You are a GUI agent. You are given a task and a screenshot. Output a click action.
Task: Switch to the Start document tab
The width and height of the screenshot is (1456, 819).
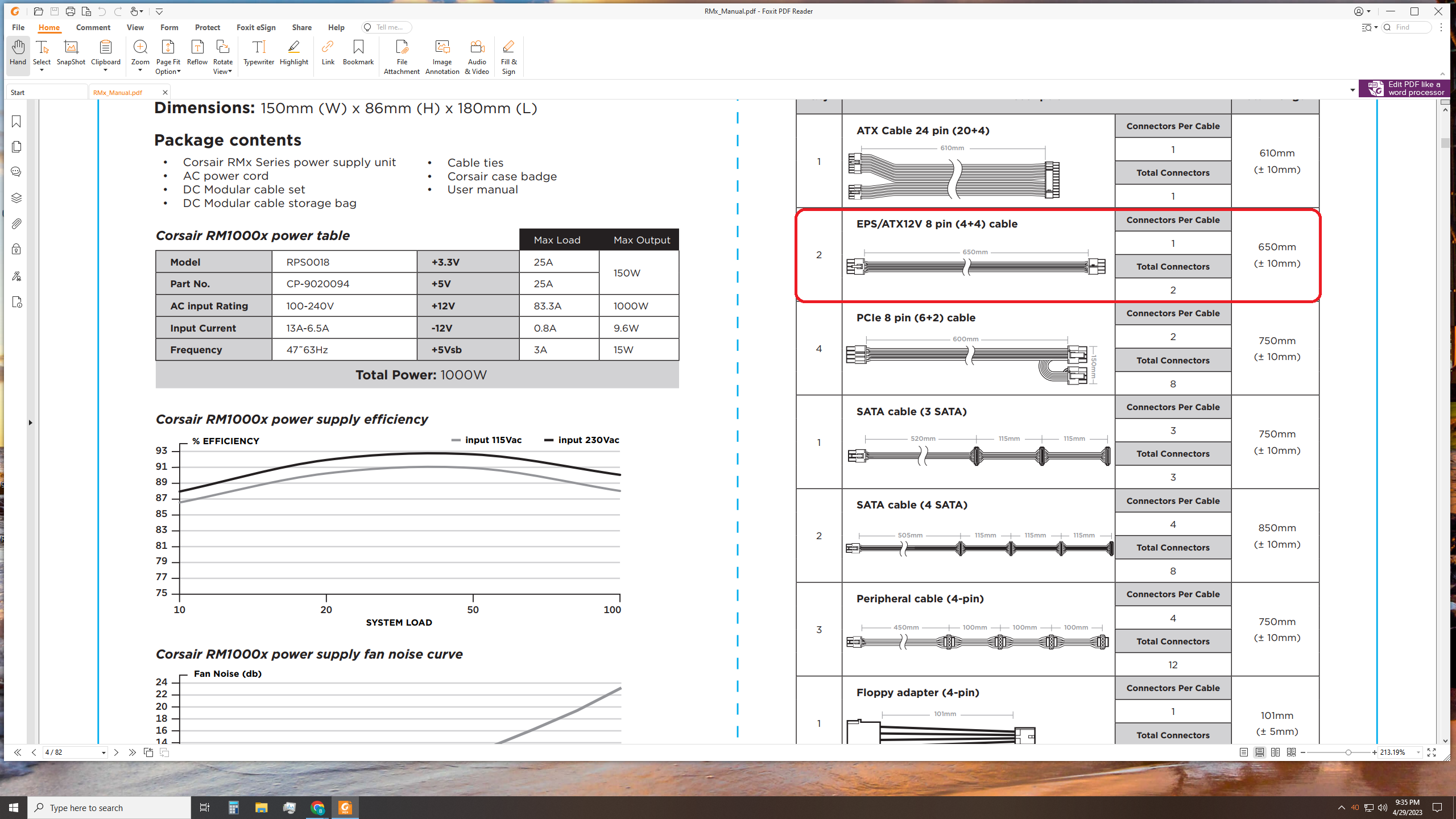point(47,92)
